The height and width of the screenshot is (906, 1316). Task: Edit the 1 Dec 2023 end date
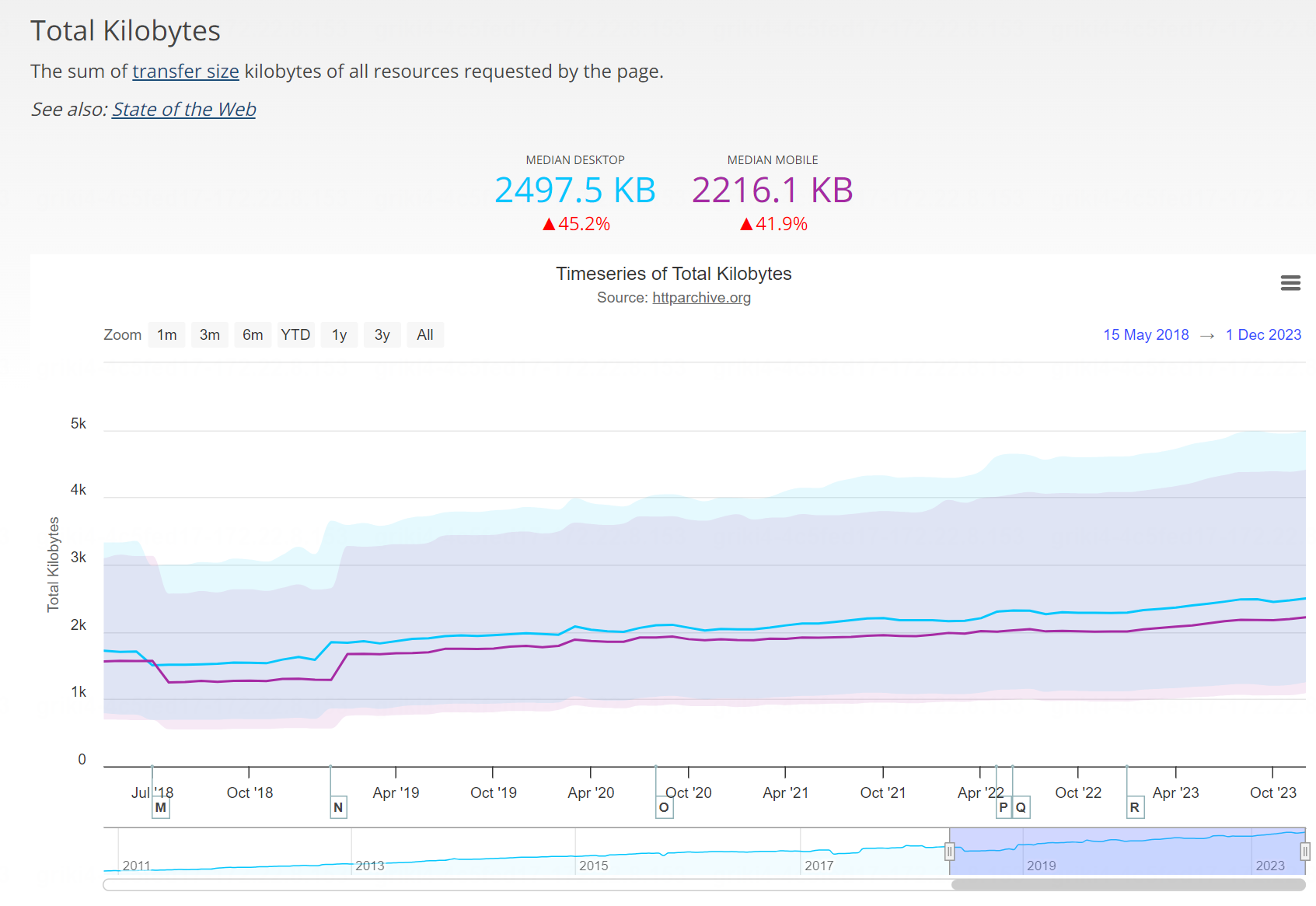coord(1263,335)
